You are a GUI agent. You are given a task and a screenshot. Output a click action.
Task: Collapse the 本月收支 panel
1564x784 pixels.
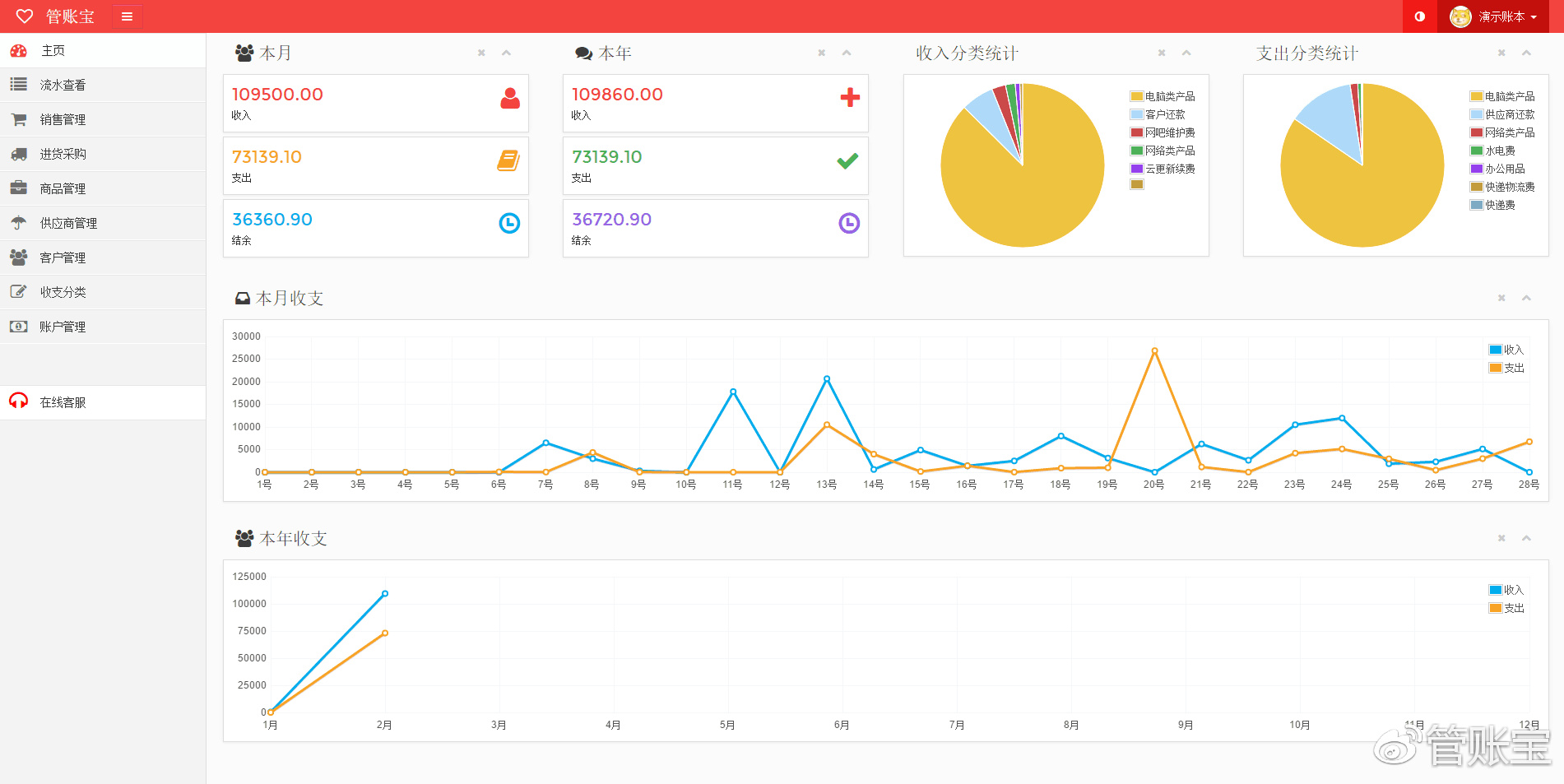coord(1526,298)
